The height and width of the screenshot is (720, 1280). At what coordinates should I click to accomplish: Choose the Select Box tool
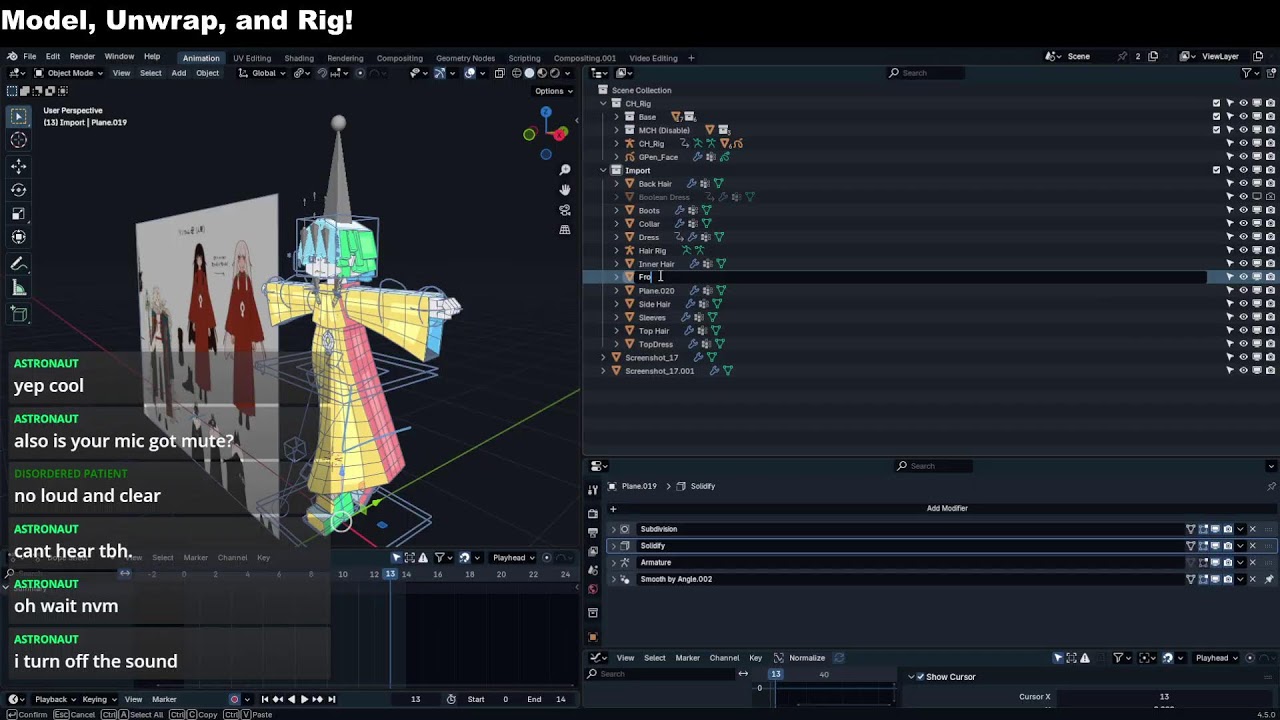pyautogui.click(x=19, y=116)
